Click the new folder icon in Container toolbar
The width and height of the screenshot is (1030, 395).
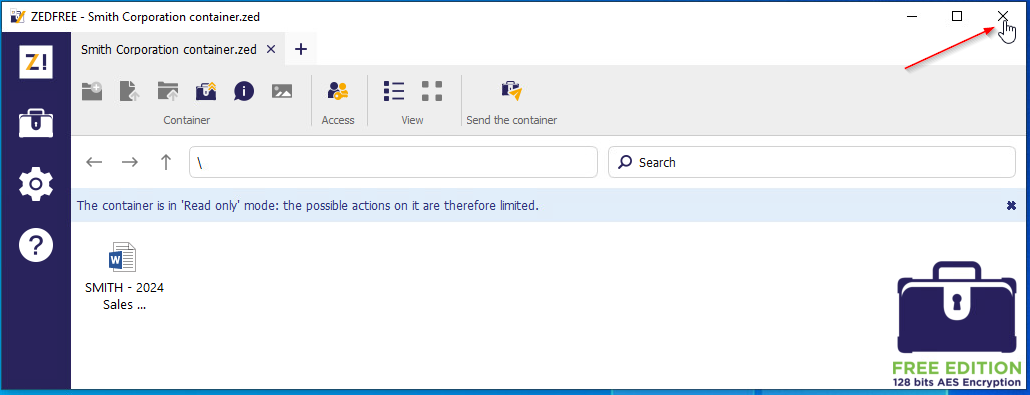coord(92,91)
